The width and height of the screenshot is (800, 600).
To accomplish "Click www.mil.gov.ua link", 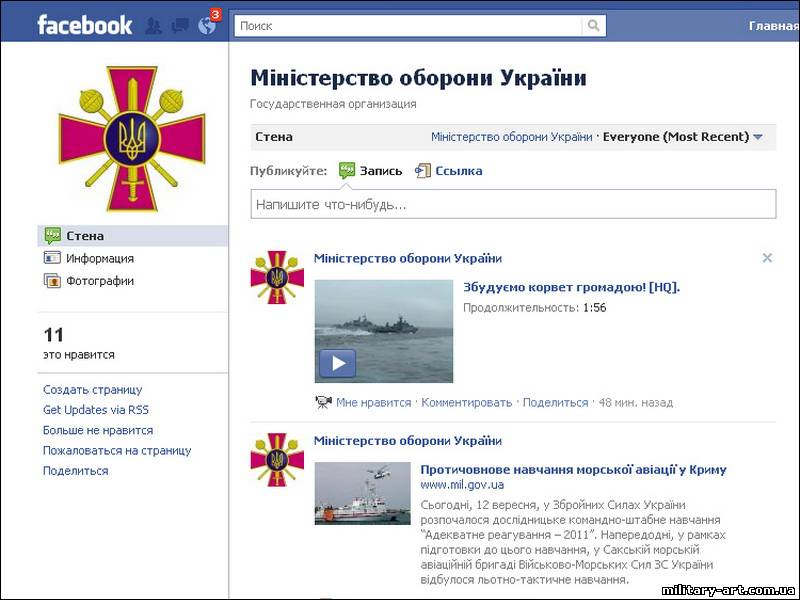I will pos(462,485).
